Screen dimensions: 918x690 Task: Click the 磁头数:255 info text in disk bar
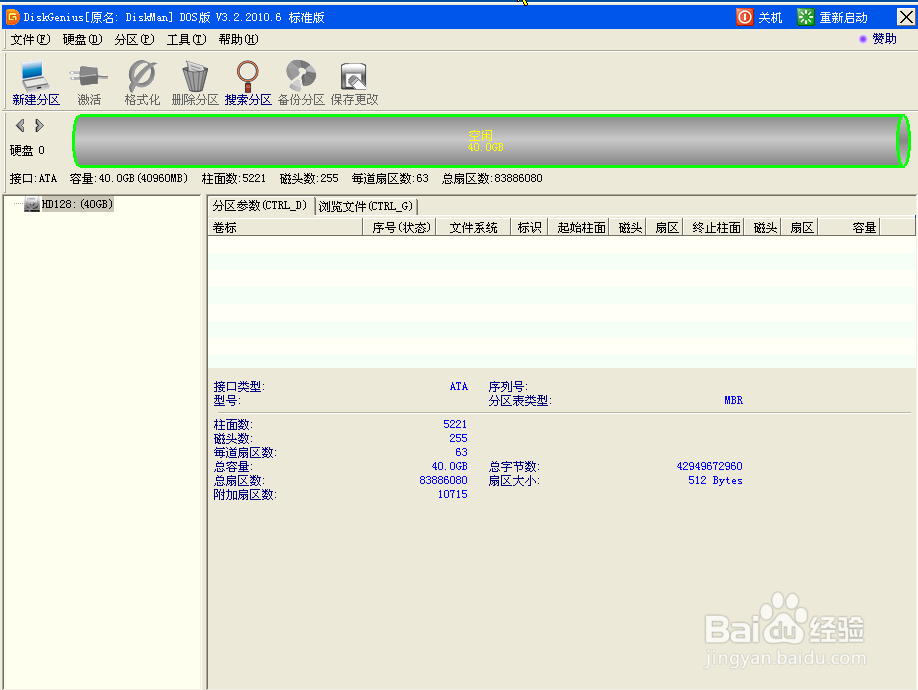coord(309,178)
